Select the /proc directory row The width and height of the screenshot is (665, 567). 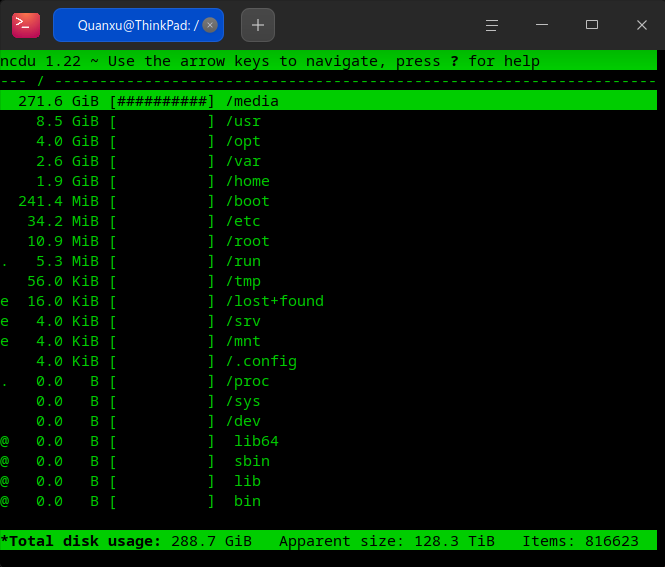point(329,381)
